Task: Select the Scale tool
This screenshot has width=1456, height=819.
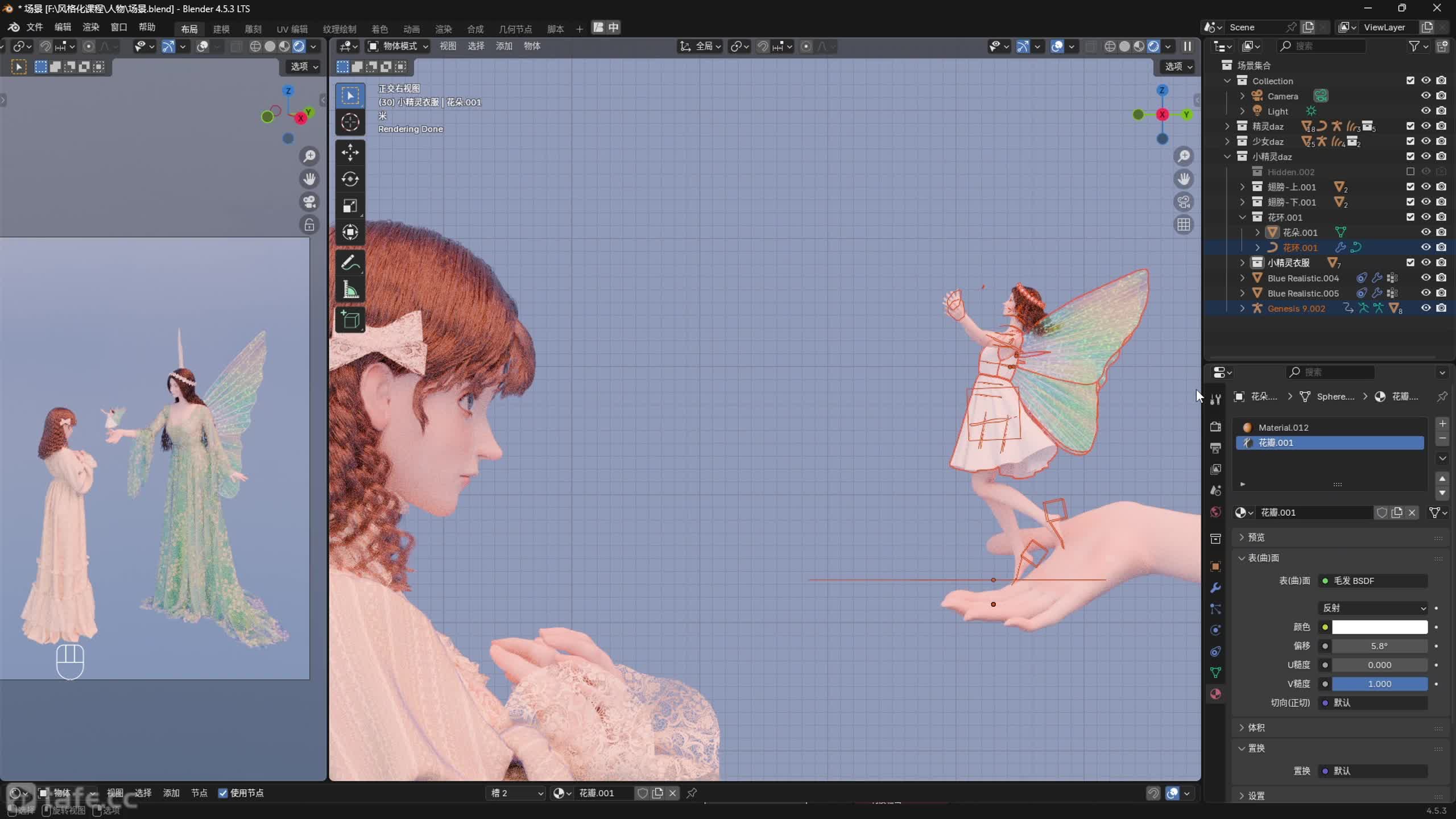Action: tap(350, 206)
